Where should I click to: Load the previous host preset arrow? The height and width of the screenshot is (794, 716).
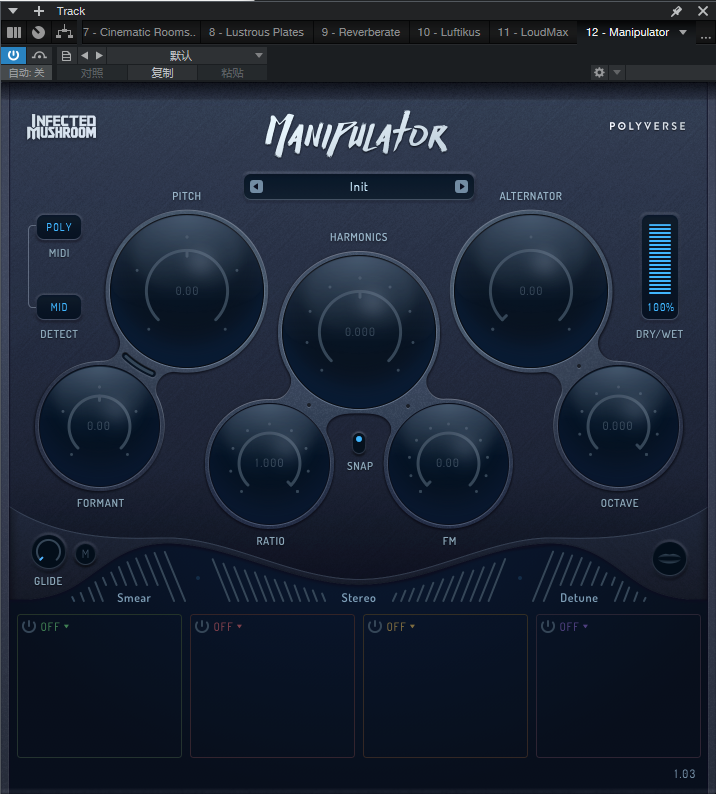pos(85,55)
